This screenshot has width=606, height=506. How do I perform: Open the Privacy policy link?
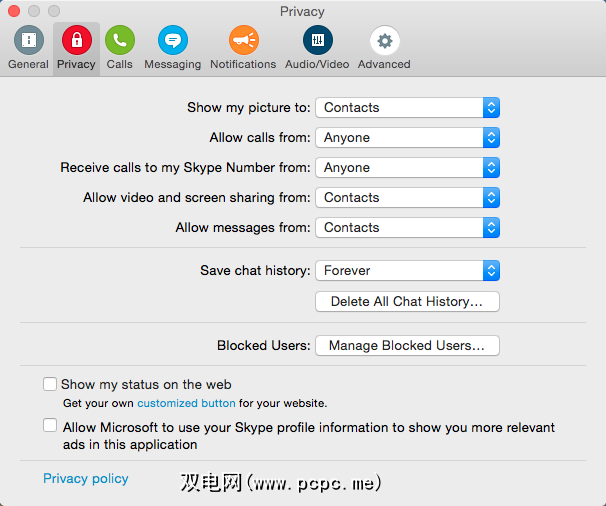[86, 479]
